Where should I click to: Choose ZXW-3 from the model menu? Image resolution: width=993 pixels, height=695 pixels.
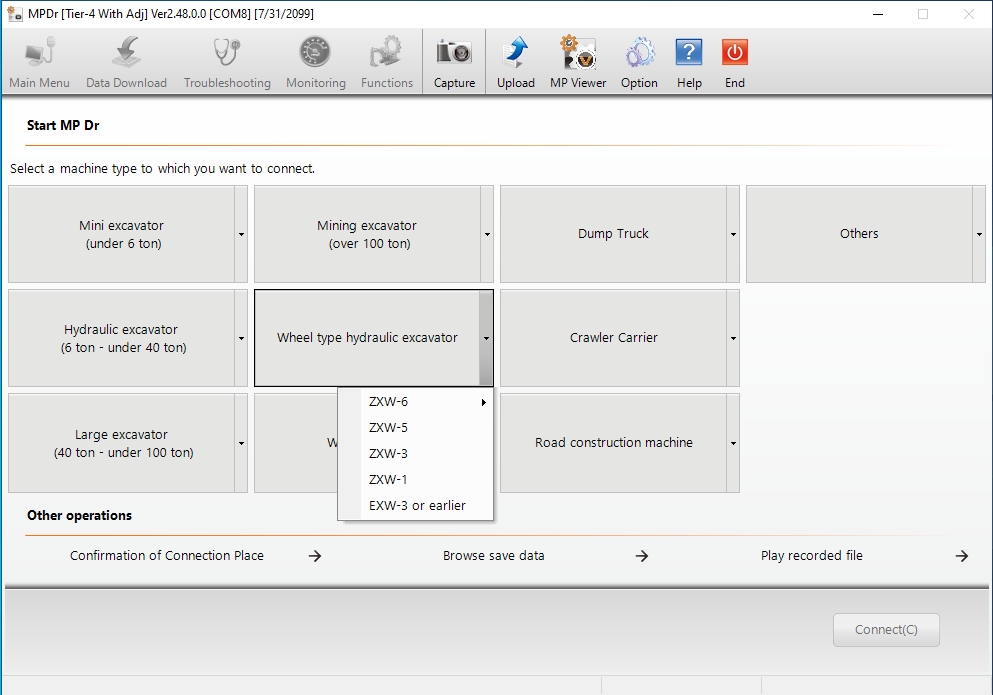(415, 454)
